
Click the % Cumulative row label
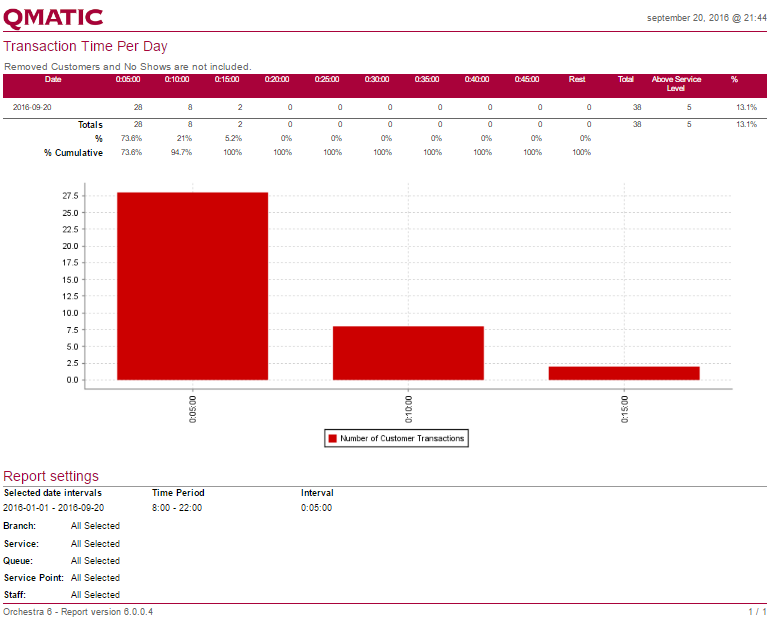coord(73,153)
